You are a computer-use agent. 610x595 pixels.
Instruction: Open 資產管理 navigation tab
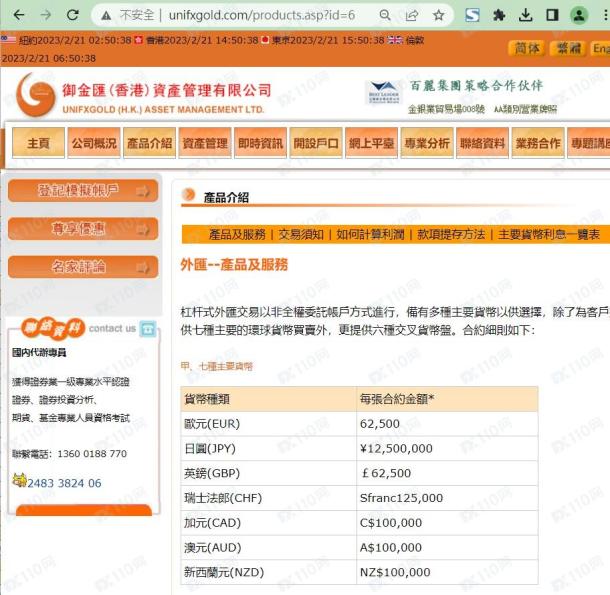pos(205,143)
